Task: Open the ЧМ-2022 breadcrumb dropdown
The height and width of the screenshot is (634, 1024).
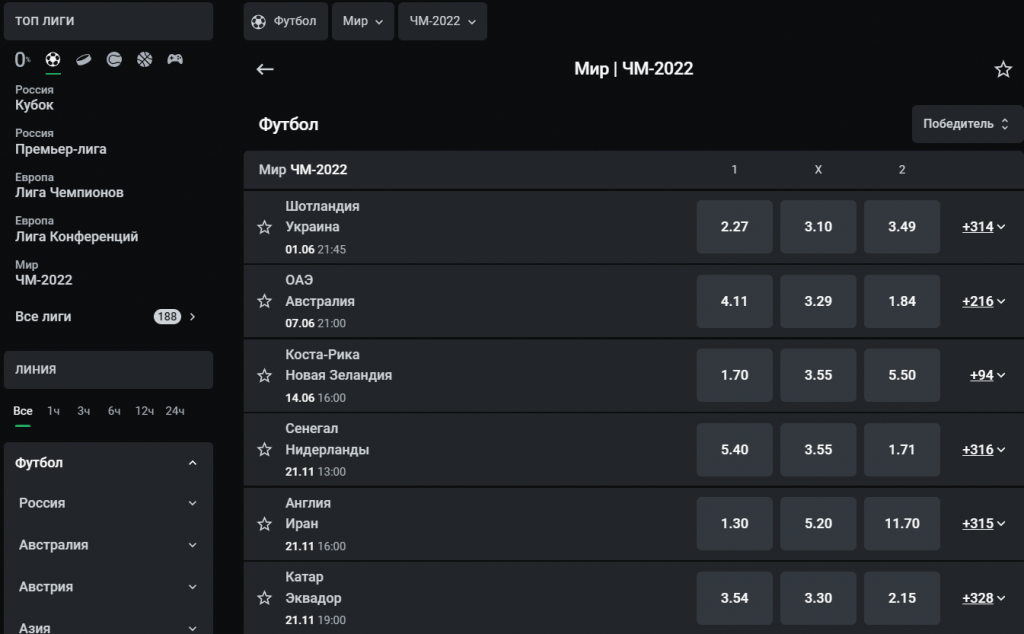Action: click(442, 21)
